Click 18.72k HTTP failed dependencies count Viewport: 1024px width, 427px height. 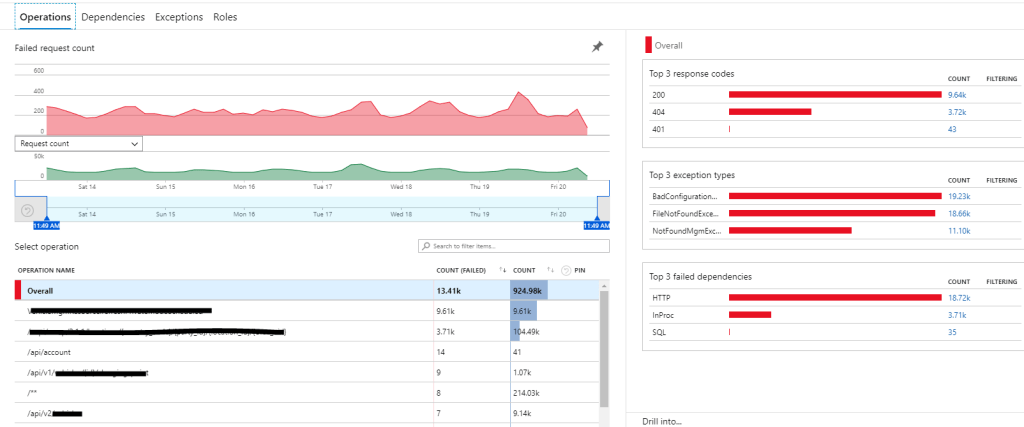pos(958,298)
